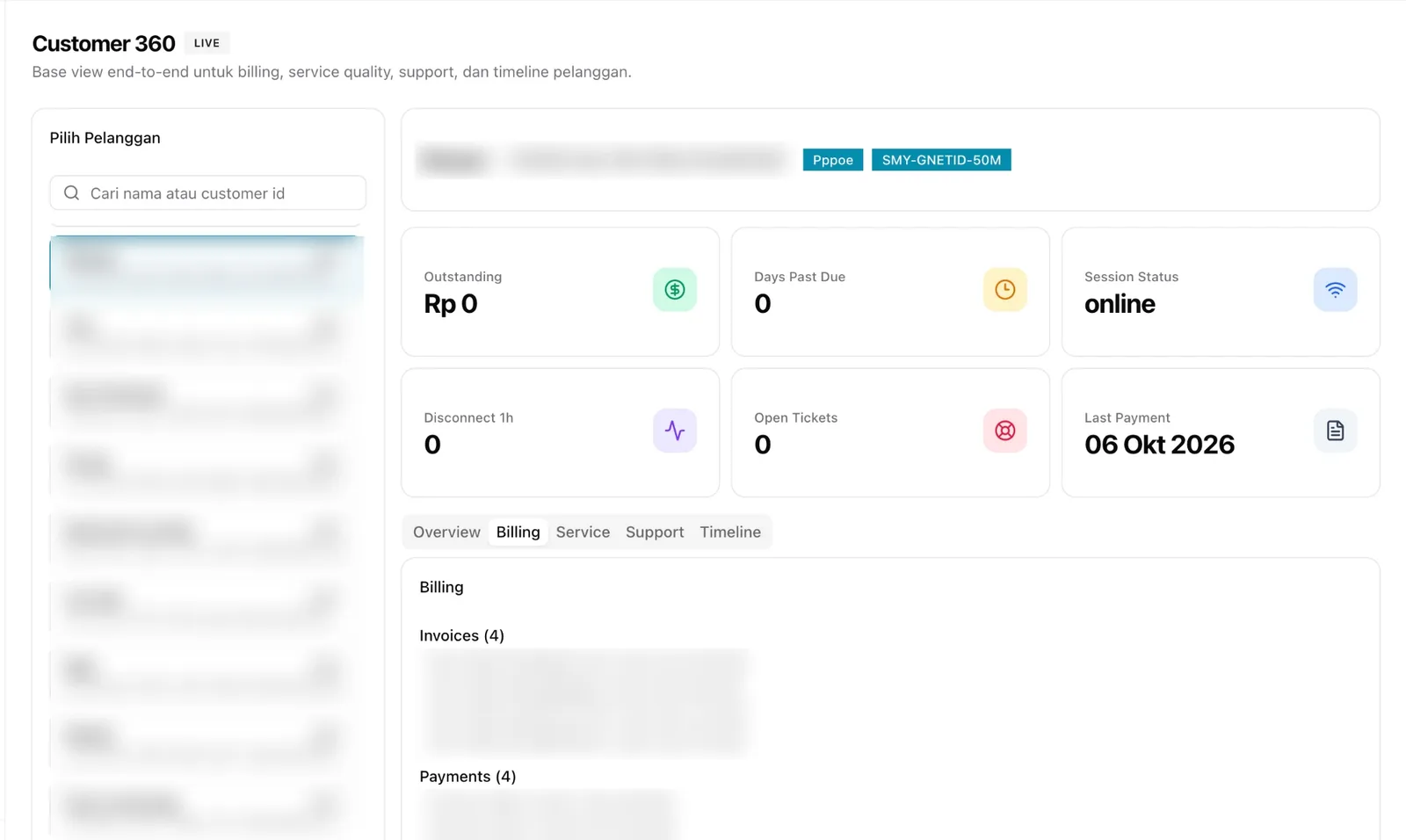Click the 'Days Past Due' label

pyautogui.click(x=800, y=277)
